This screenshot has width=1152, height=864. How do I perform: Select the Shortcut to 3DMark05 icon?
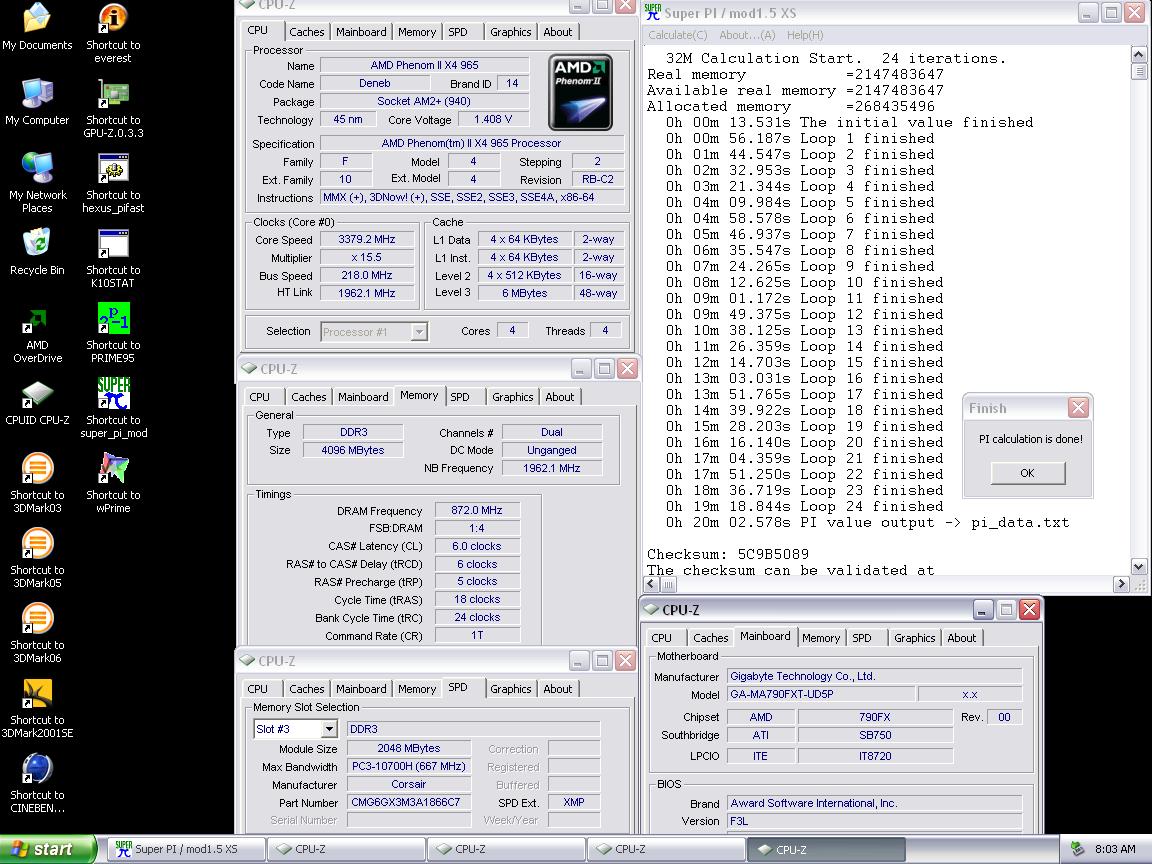click(37, 557)
